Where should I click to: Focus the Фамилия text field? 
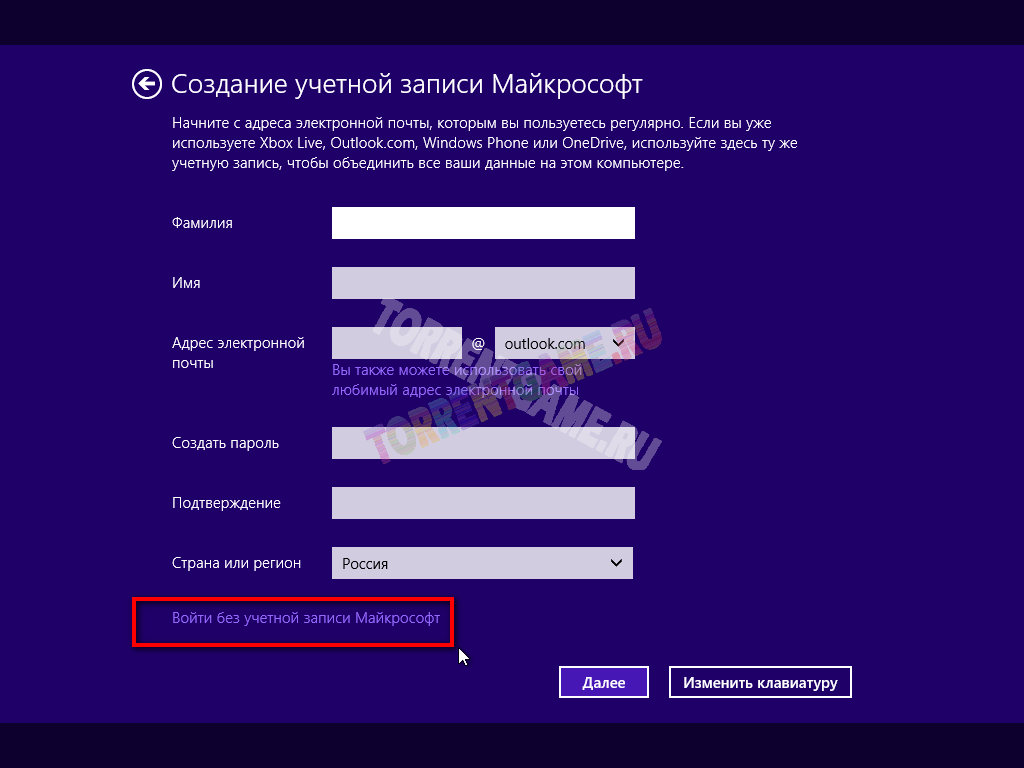[483, 223]
